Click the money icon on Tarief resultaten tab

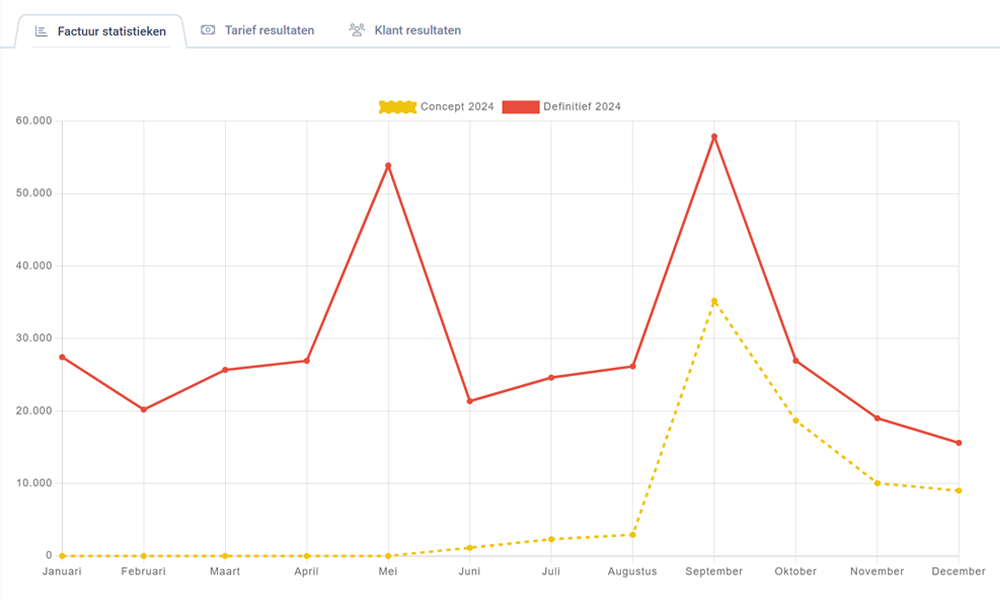click(x=208, y=30)
